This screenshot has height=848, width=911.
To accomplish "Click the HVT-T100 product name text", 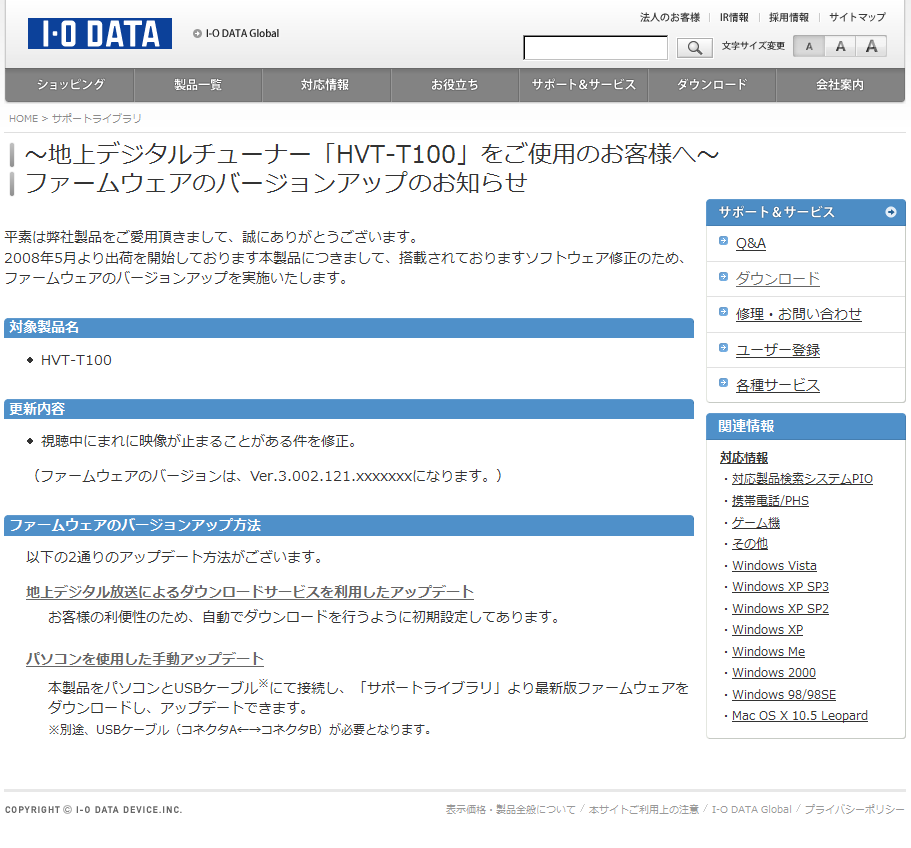I will coord(76,360).
